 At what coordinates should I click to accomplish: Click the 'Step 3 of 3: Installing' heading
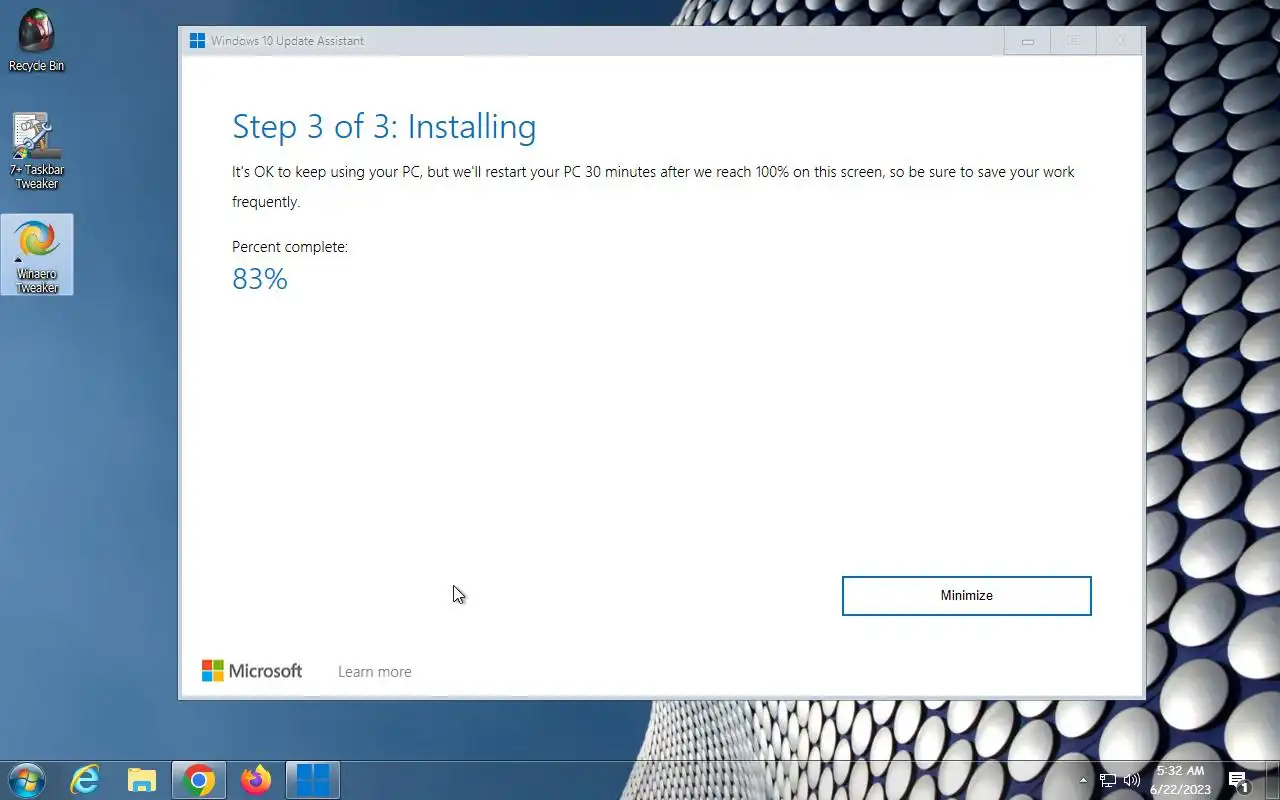(384, 127)
